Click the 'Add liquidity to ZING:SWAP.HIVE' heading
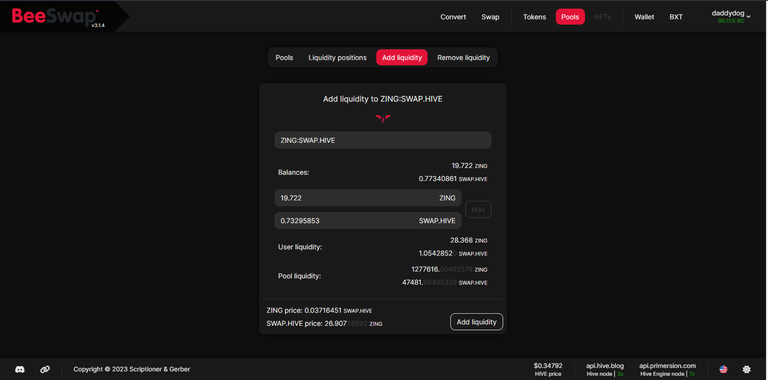Image resolution: width=768 pixels, height=380 pixels. coord(383,99)
